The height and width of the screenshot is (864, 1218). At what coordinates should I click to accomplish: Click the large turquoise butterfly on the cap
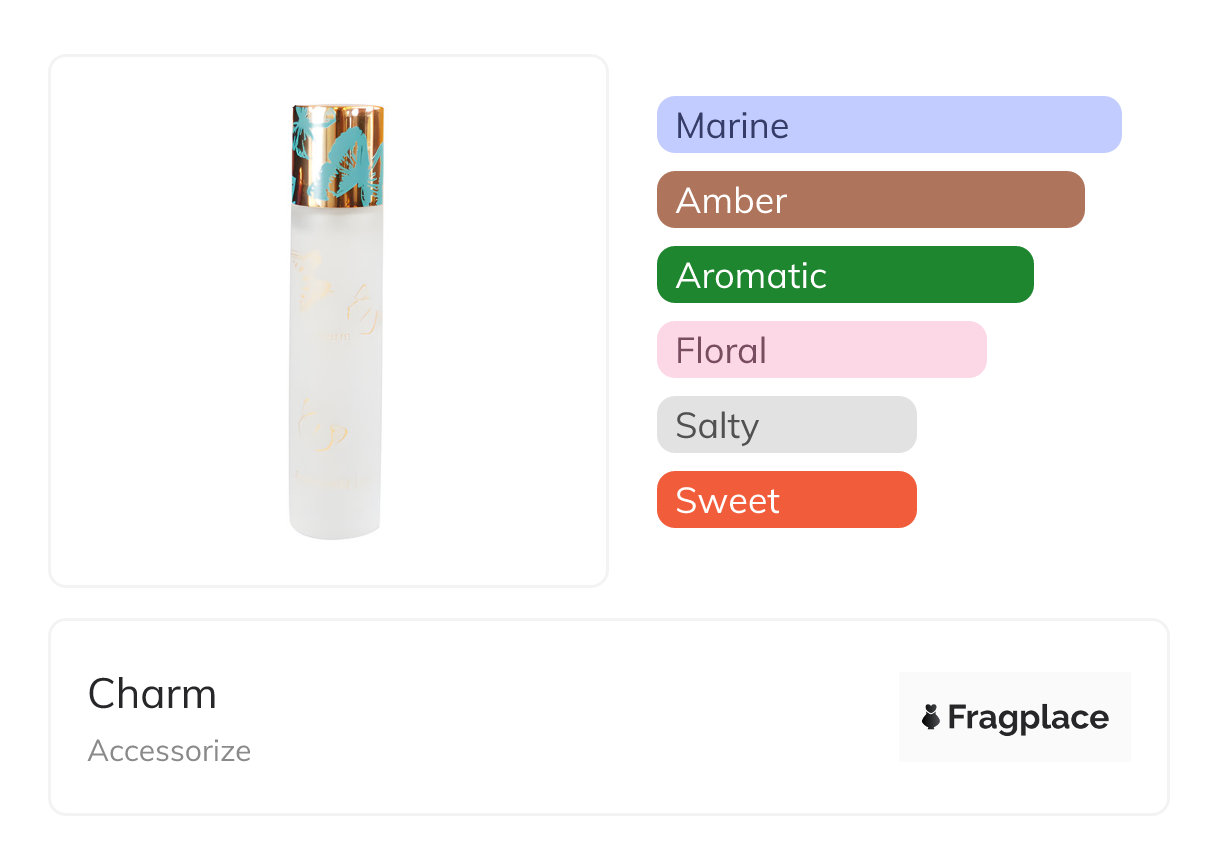point(346,160)
